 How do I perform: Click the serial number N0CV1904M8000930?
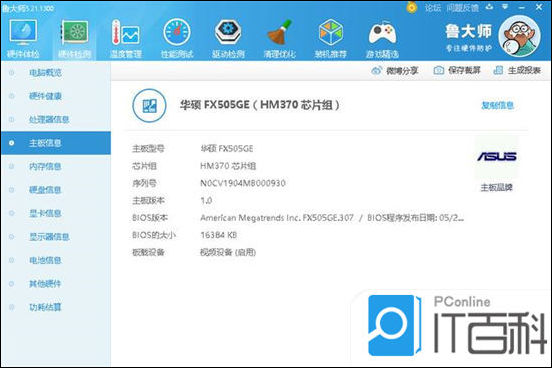[x=243, y=183]
